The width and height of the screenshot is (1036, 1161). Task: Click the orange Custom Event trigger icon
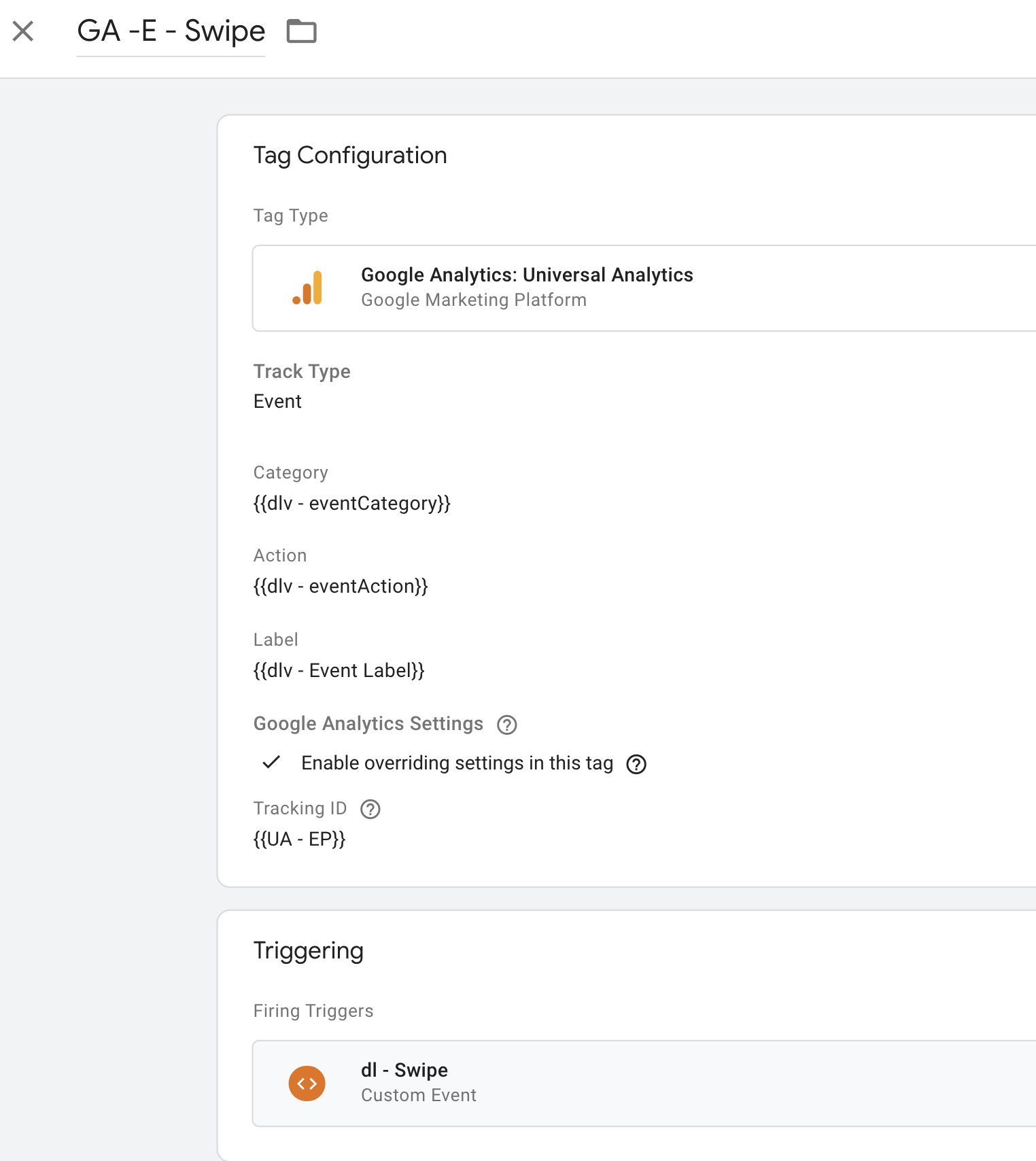click(x=307, y=1083)
